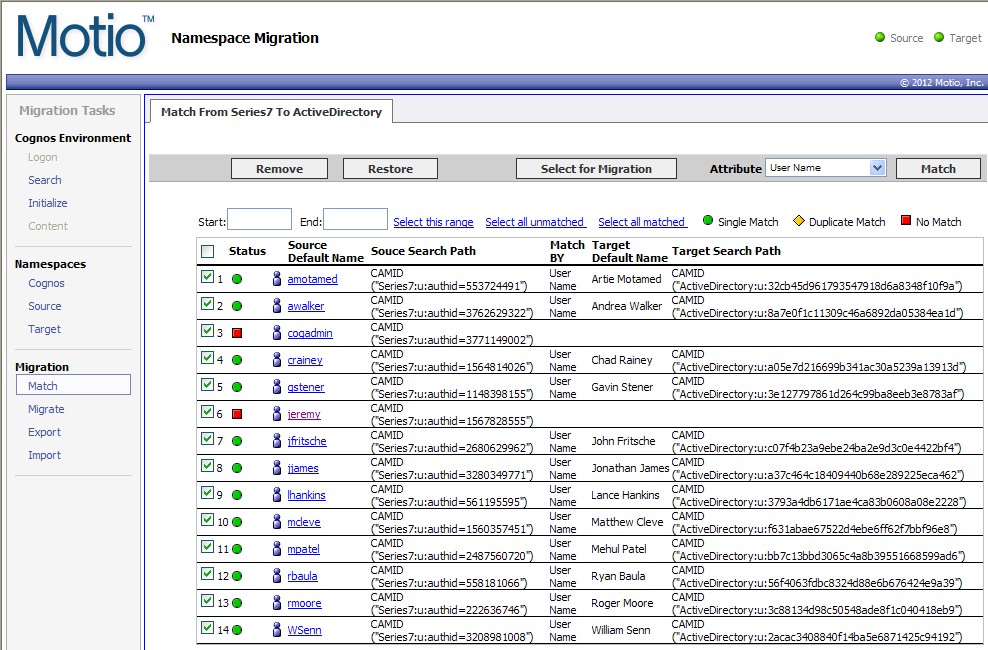Uncheck the checkbox for row 2 awalker

[207, 304]
